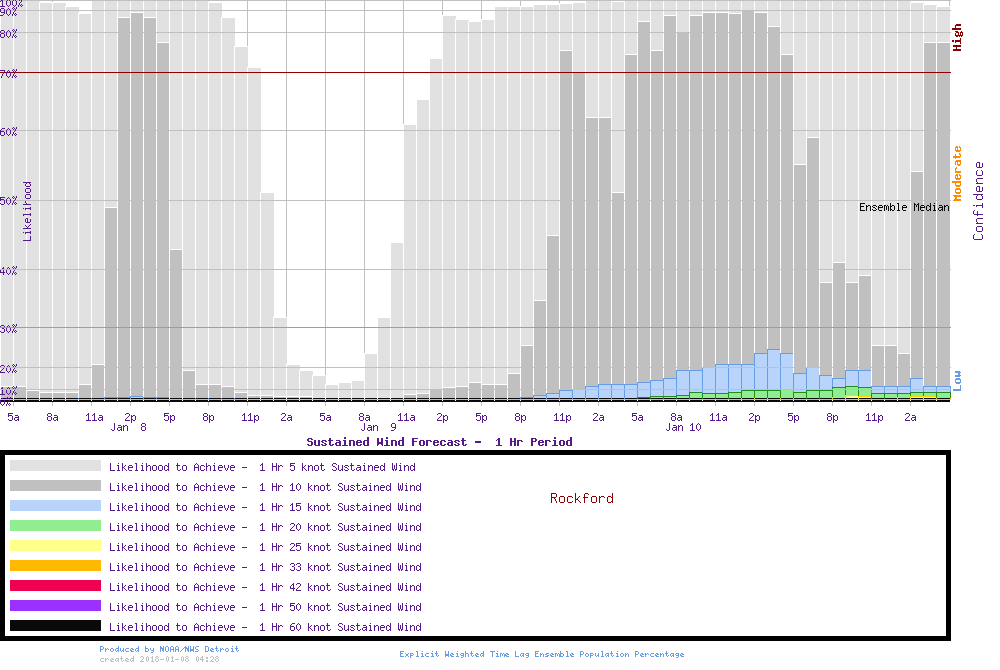Click the Jan 8 date label

pyautogui.click(x=129, y=428)
